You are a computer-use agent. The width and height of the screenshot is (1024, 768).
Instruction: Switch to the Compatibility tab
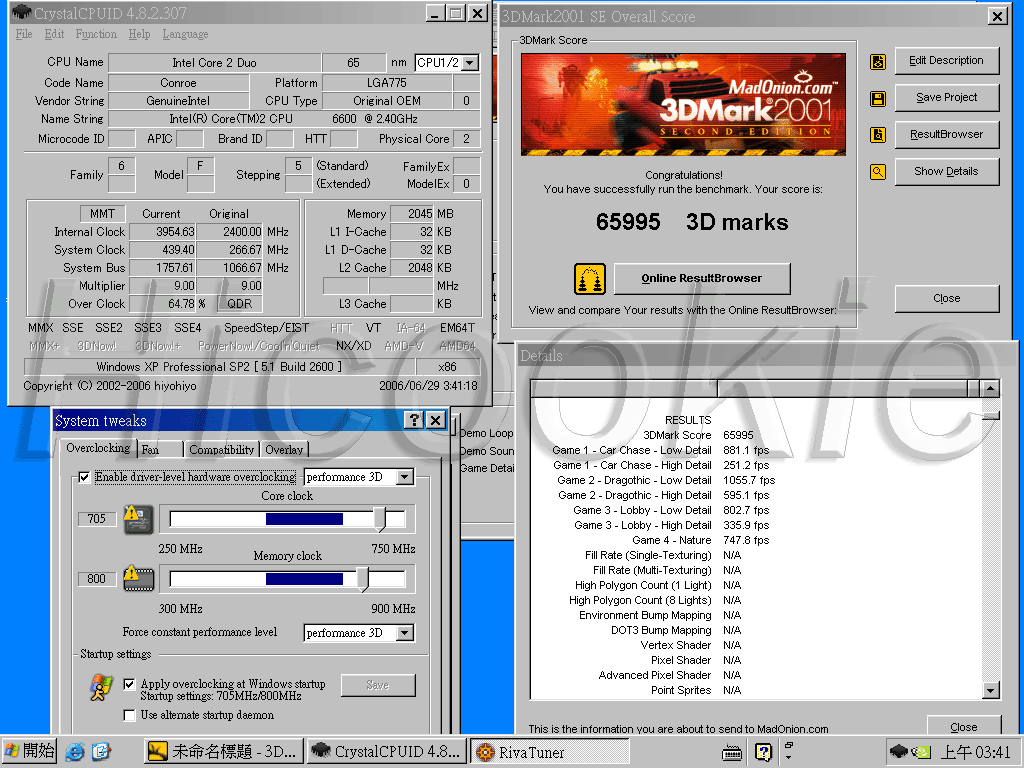point(221,449)
